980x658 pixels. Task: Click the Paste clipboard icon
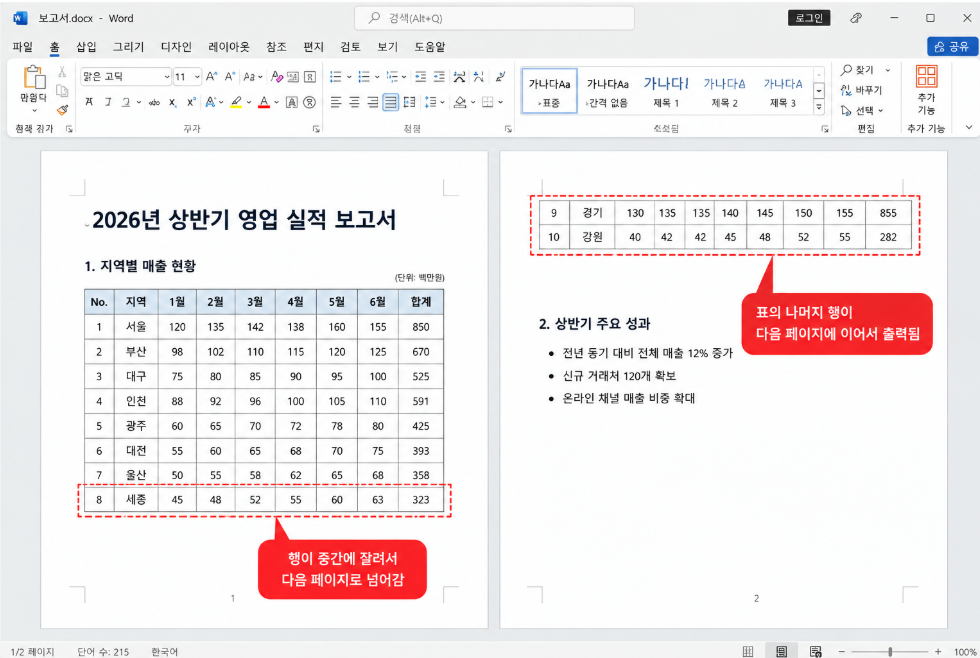tap(34, 77)
